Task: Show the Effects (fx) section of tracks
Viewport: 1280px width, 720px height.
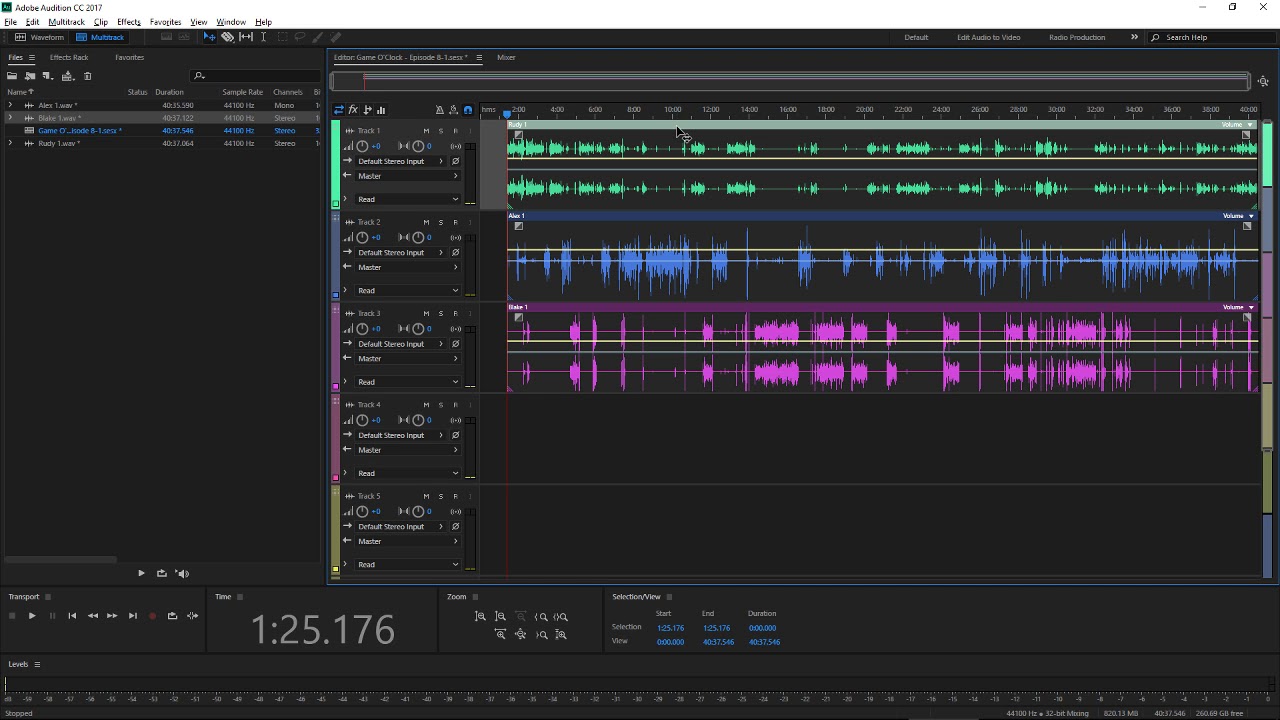Action: point(353,110)
